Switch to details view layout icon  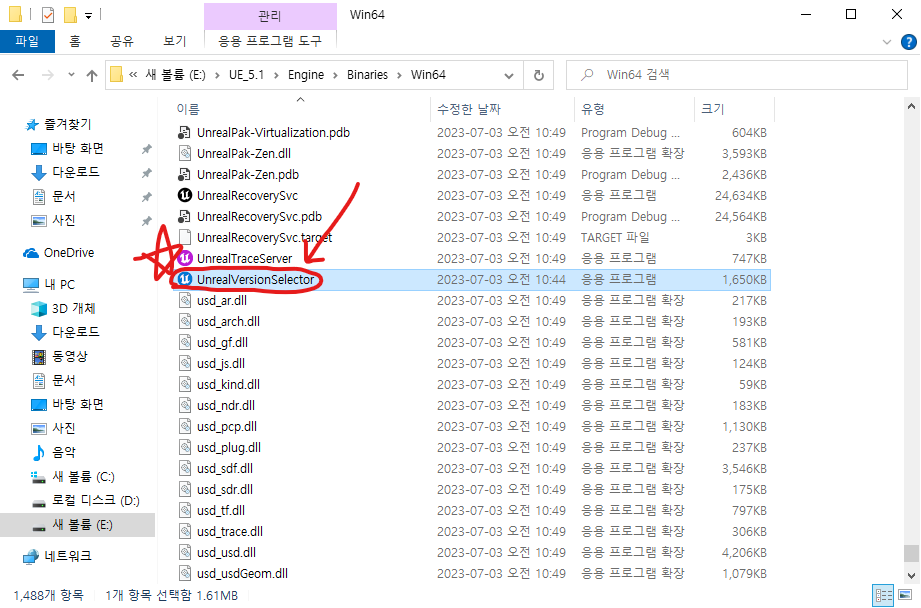click(x=883, y=595)
